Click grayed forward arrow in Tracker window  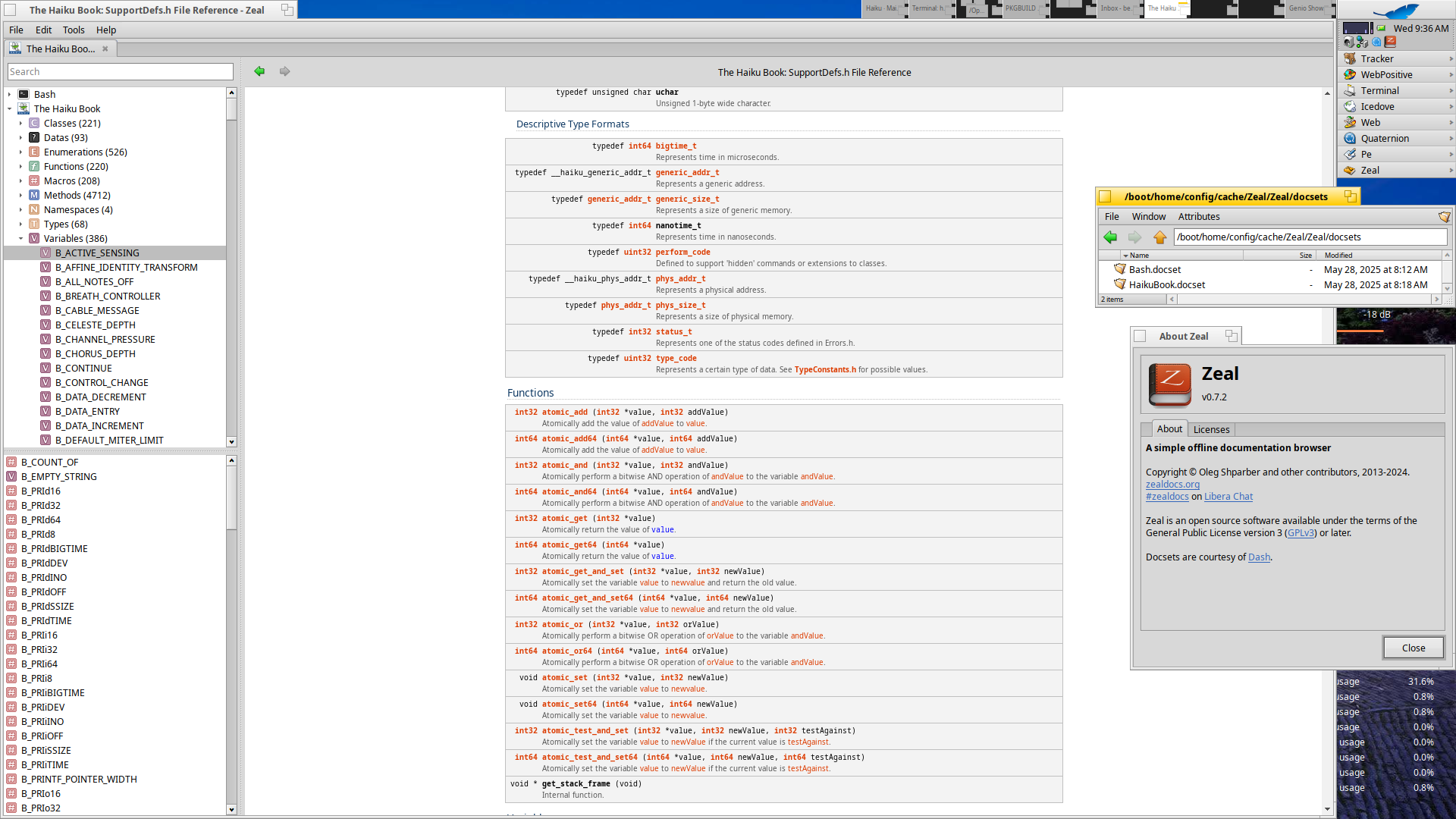point(1134,237)
